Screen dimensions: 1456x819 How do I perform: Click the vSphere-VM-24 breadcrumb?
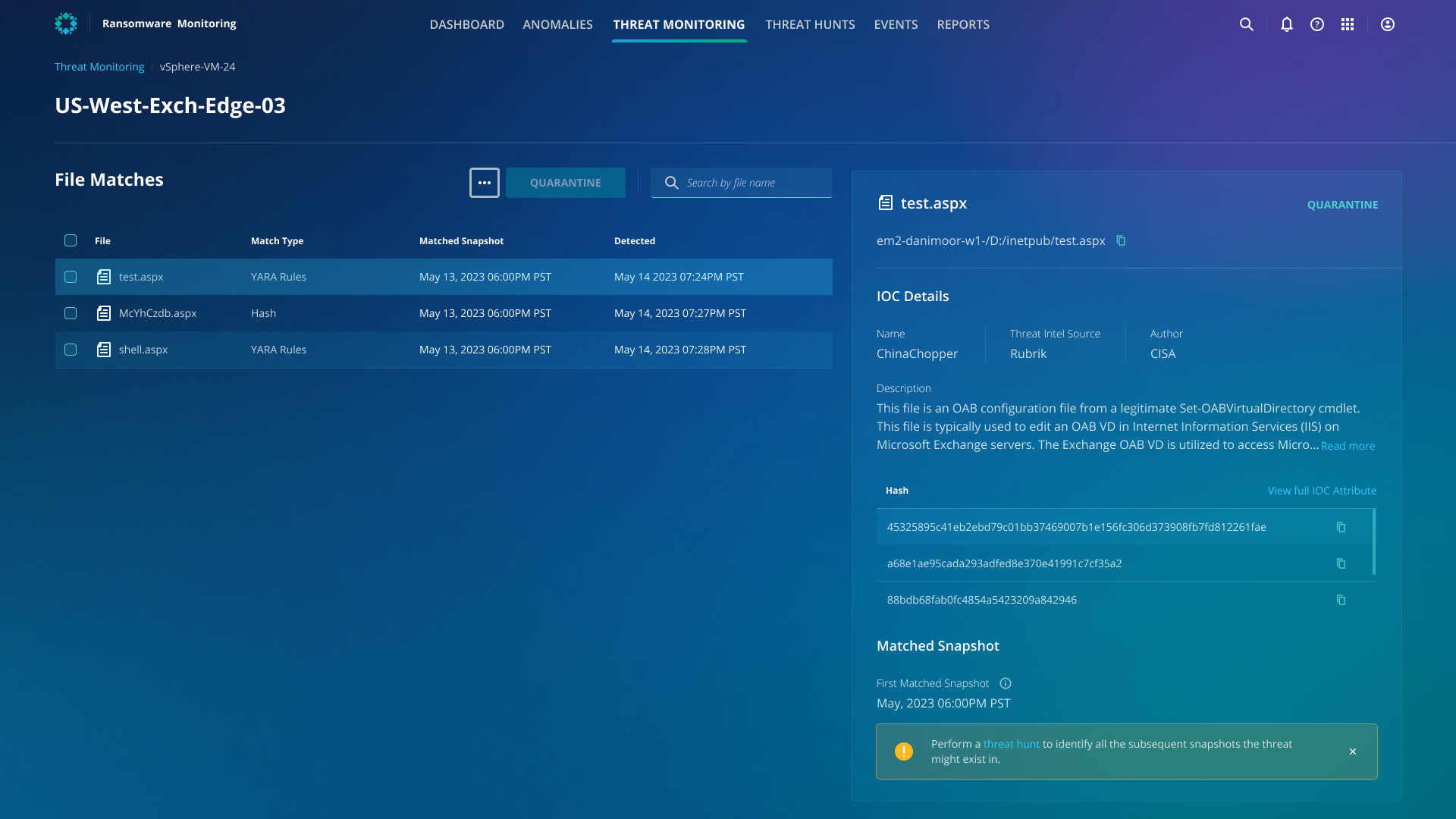pyautogui.click(x=197, y=67)
